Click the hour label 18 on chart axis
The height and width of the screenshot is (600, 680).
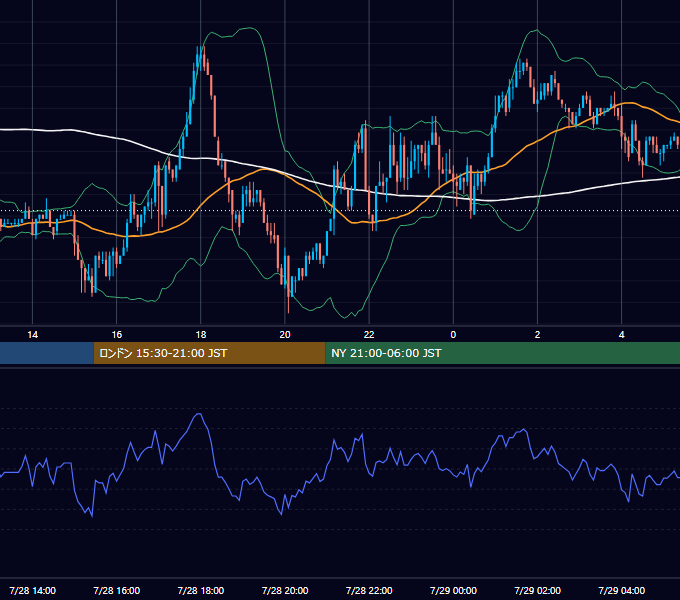[201, 335]
